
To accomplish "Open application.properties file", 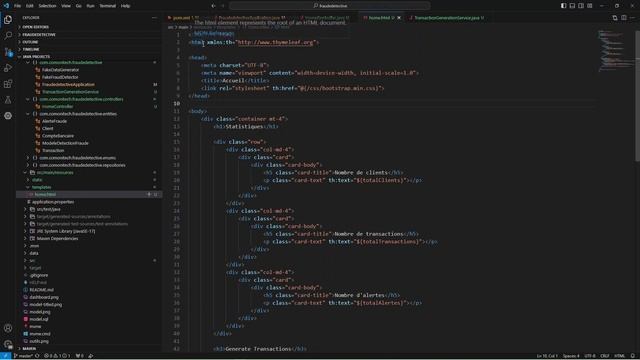I will [53, 202].
